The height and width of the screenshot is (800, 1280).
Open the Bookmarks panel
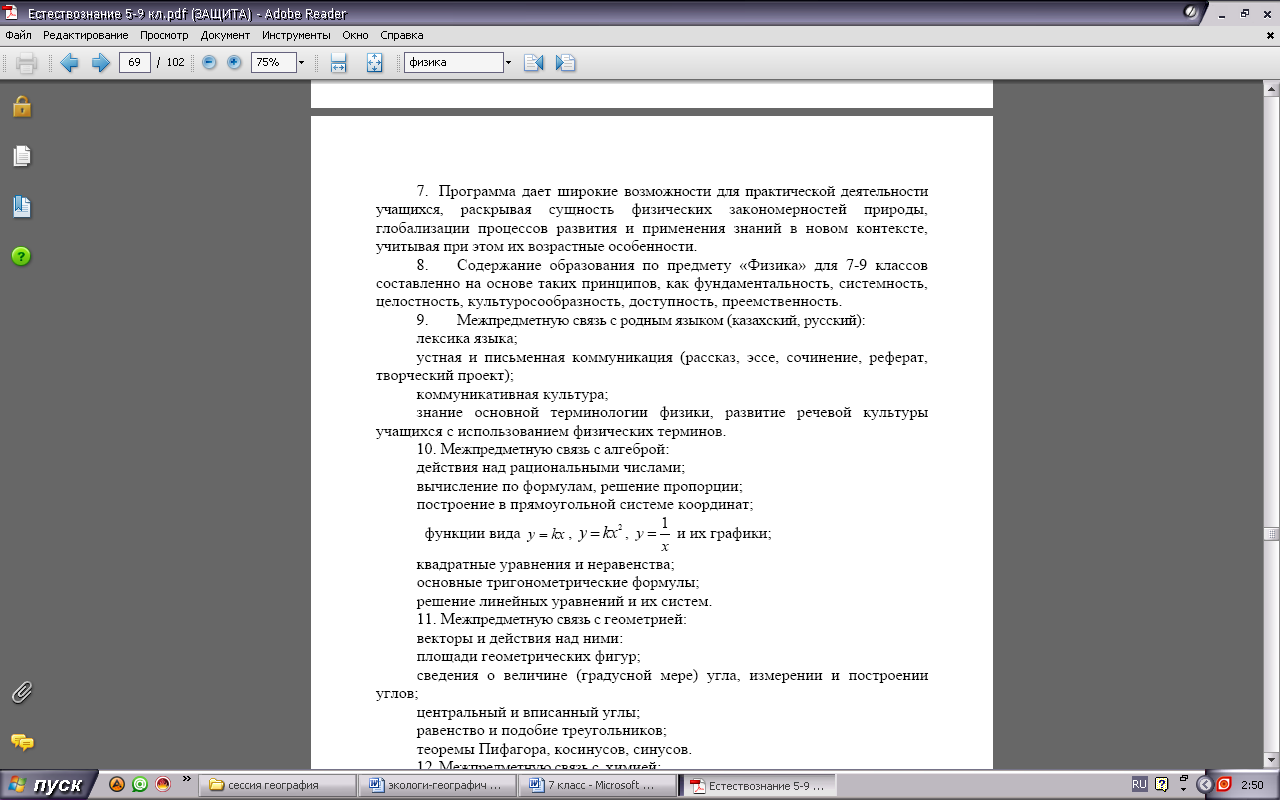[22, 207]
